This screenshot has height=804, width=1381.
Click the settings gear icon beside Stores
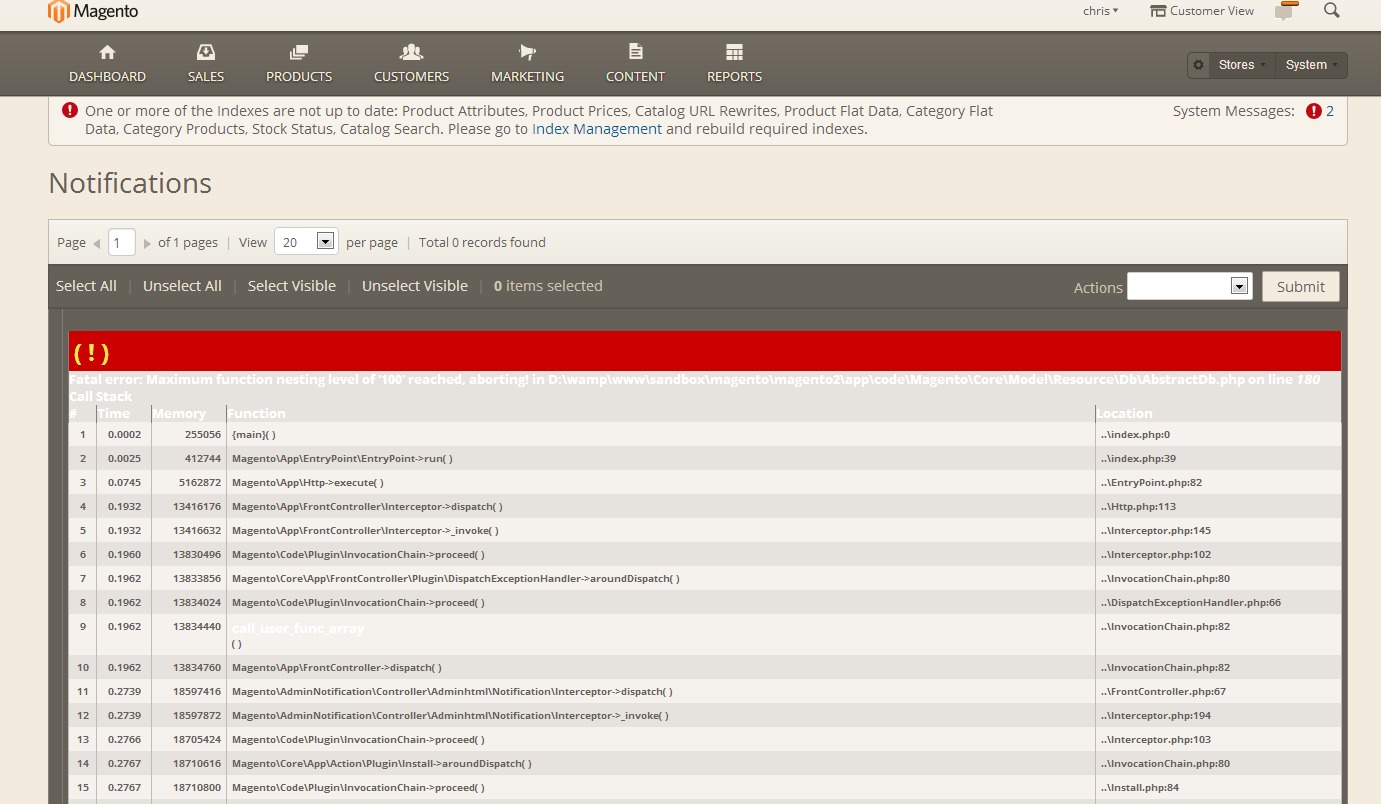(x=1199, y=65)
